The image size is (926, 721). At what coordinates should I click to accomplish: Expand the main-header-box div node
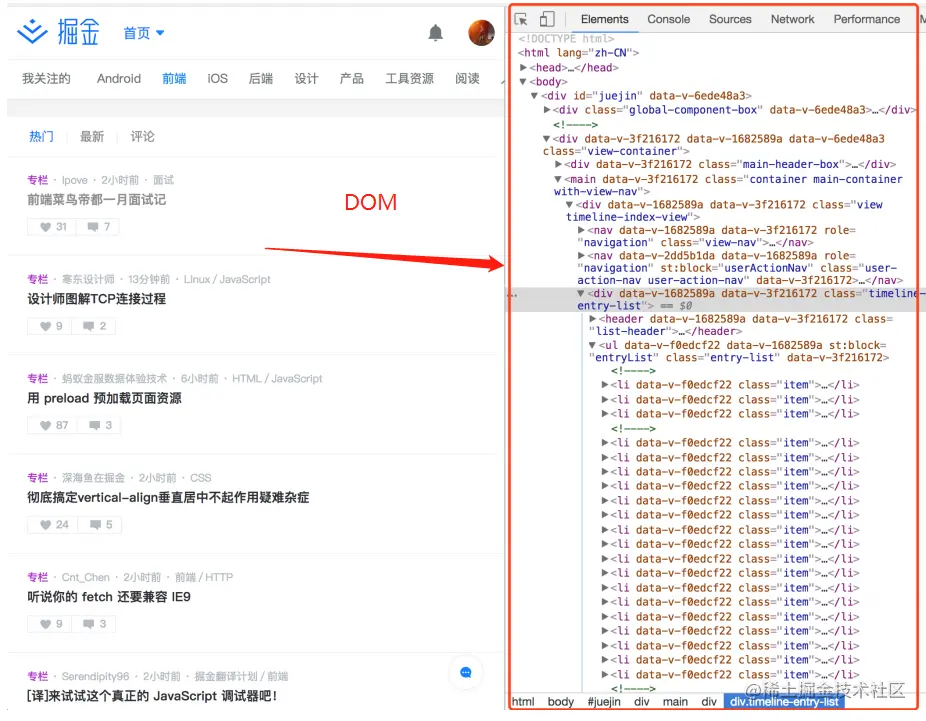[558, 164]
